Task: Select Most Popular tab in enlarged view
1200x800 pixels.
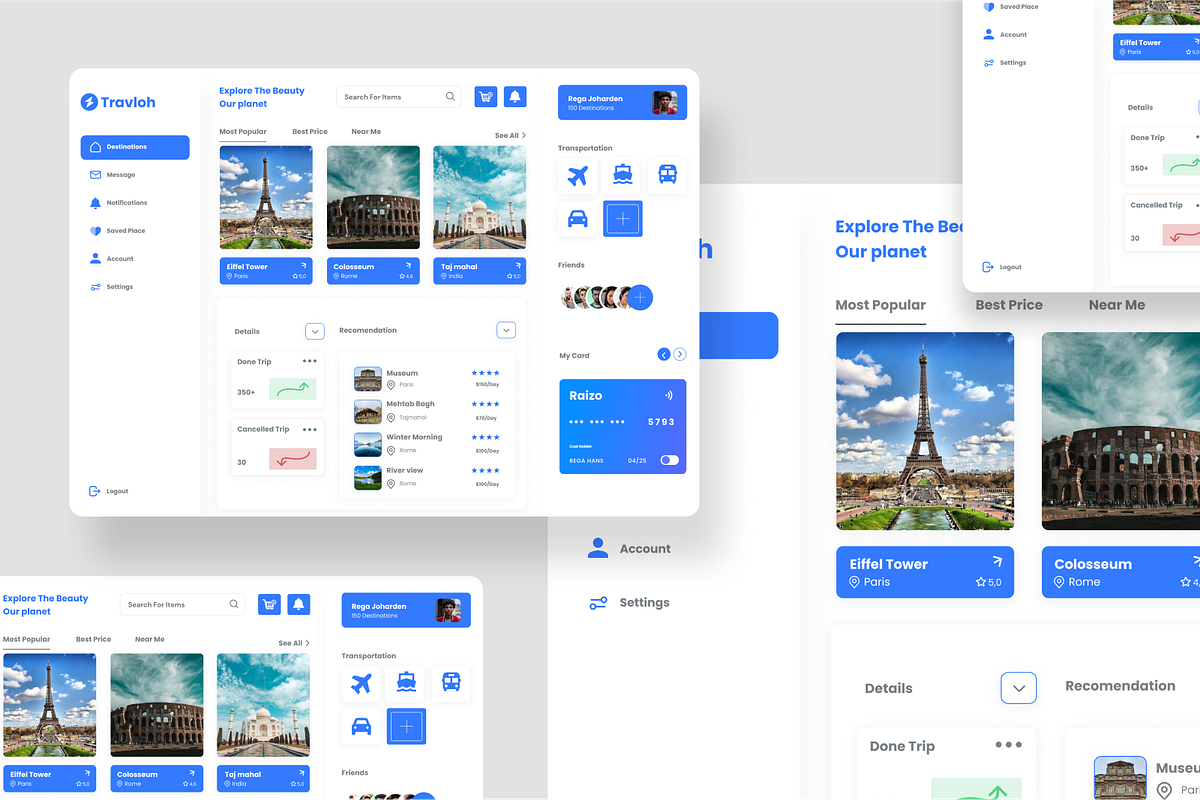Action: 881,305
